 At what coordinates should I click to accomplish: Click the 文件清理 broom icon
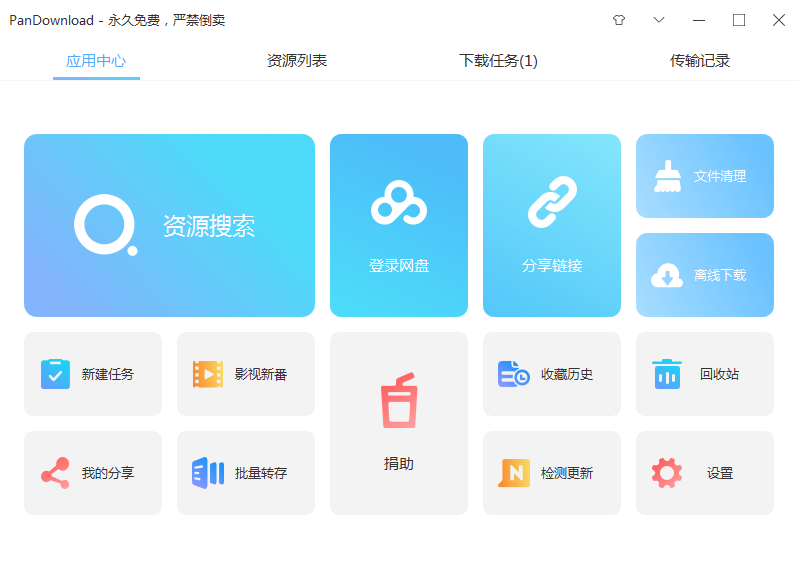667,176
